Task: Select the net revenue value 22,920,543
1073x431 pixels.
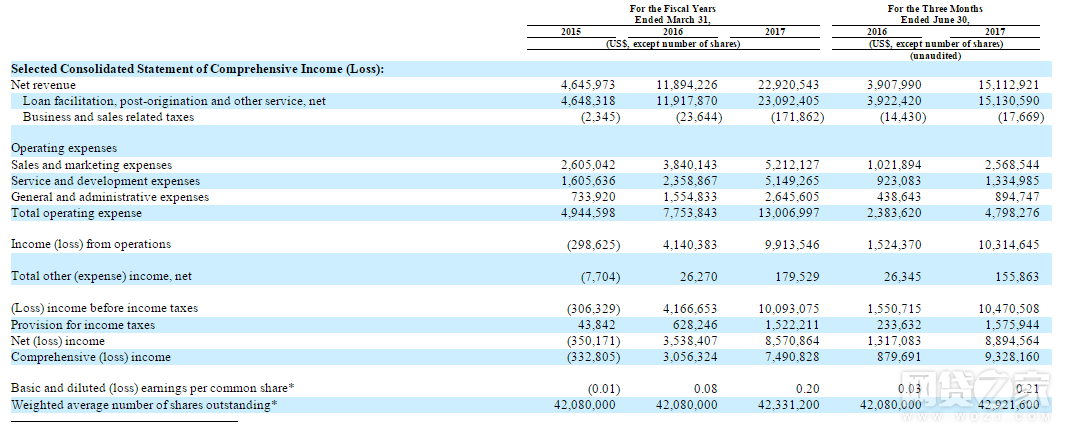Action: pos(789,85)
